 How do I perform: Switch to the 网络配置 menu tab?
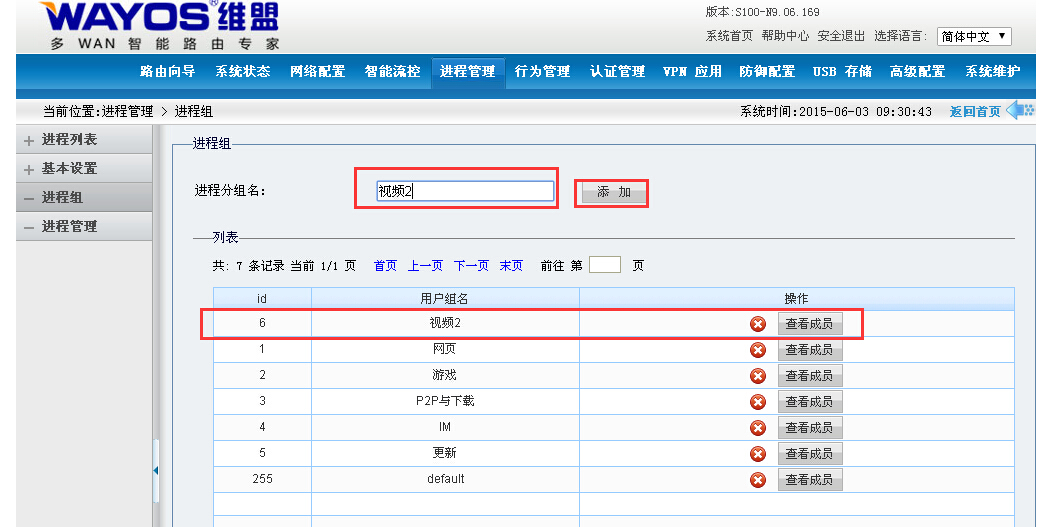pos(317,72)
